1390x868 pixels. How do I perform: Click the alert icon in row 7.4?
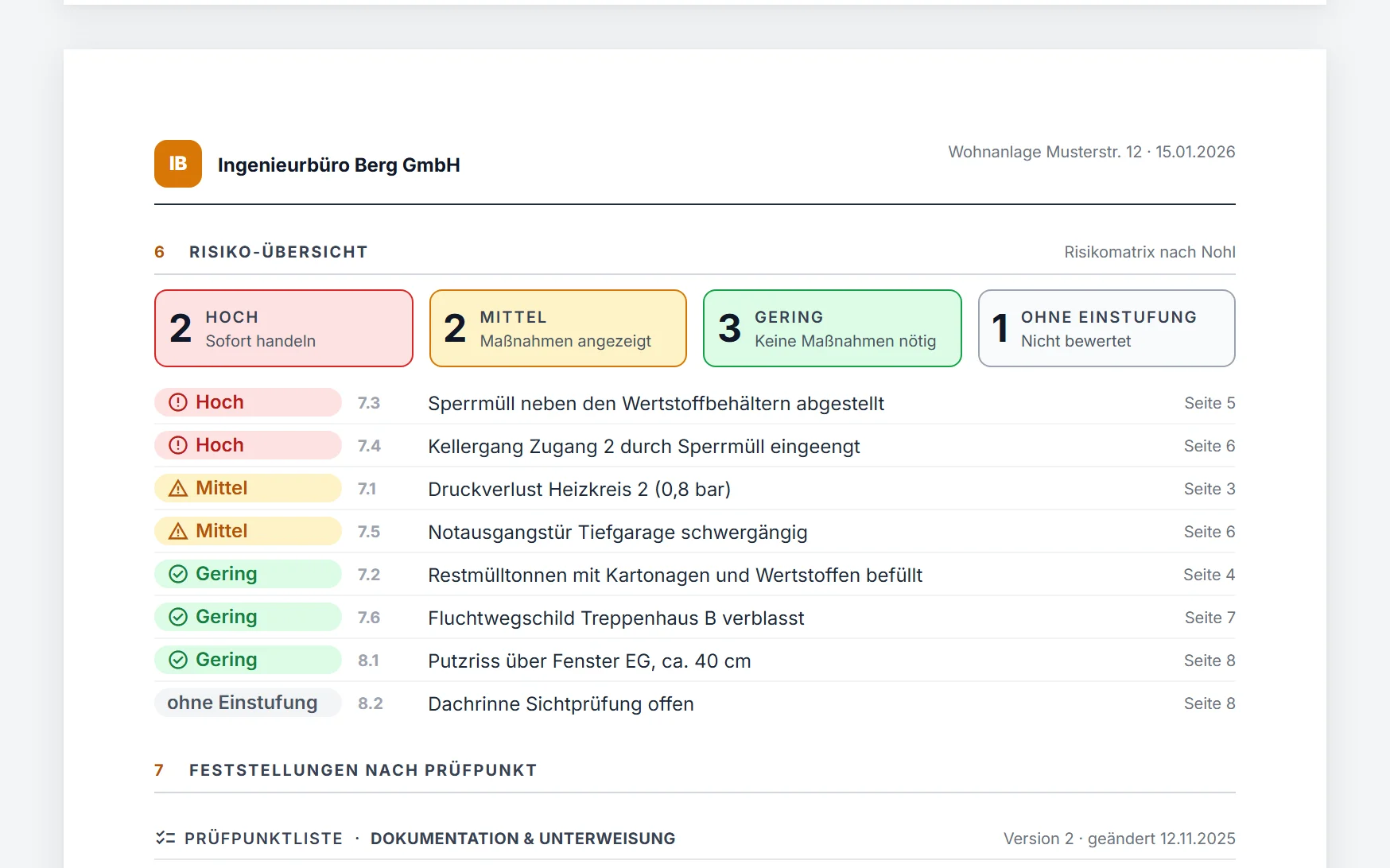[178, 445]
